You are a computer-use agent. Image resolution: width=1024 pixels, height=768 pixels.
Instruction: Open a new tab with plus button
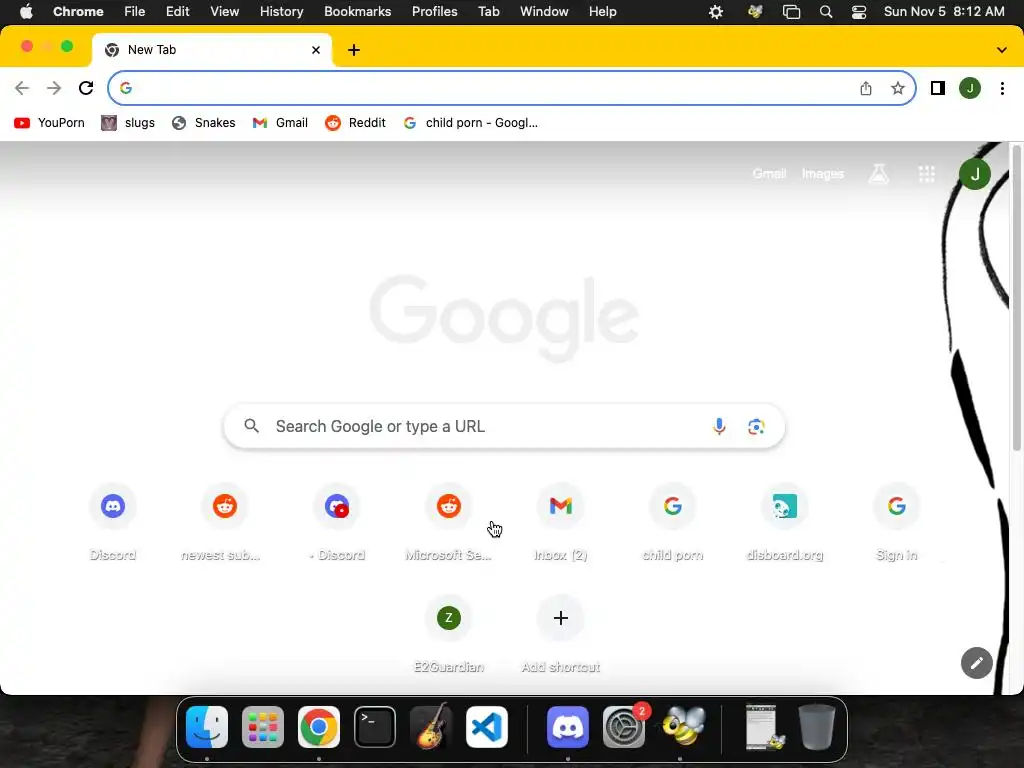[354, 50]
